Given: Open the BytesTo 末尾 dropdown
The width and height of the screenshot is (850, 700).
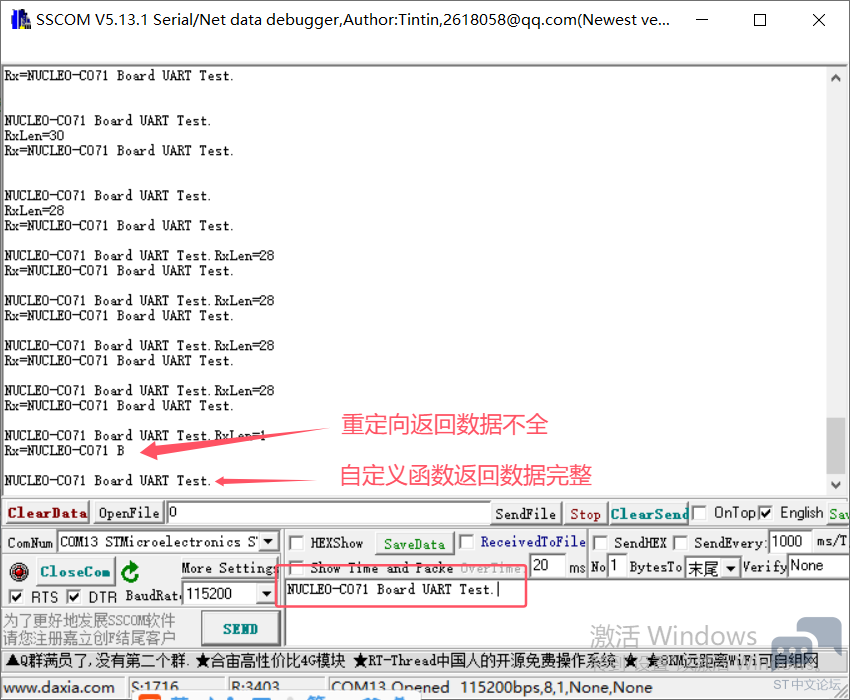Looking at the screenshot, I should [x=731, y=568].
